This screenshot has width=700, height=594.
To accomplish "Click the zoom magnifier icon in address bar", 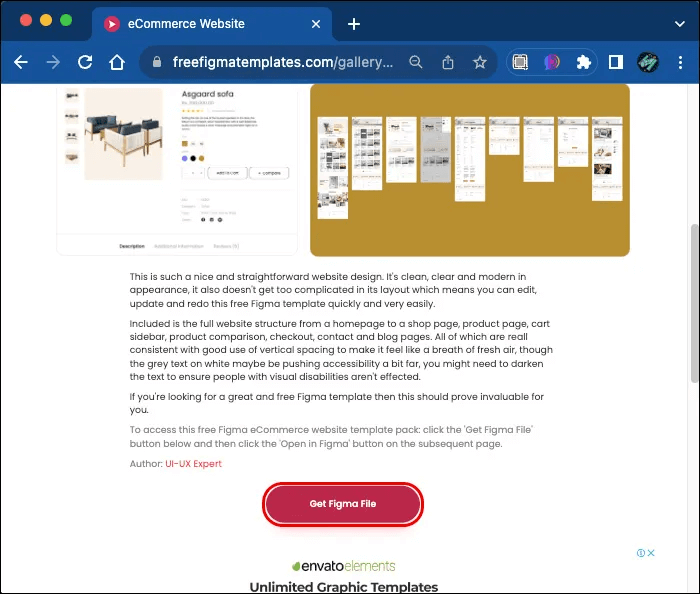I will coord(416,62).
